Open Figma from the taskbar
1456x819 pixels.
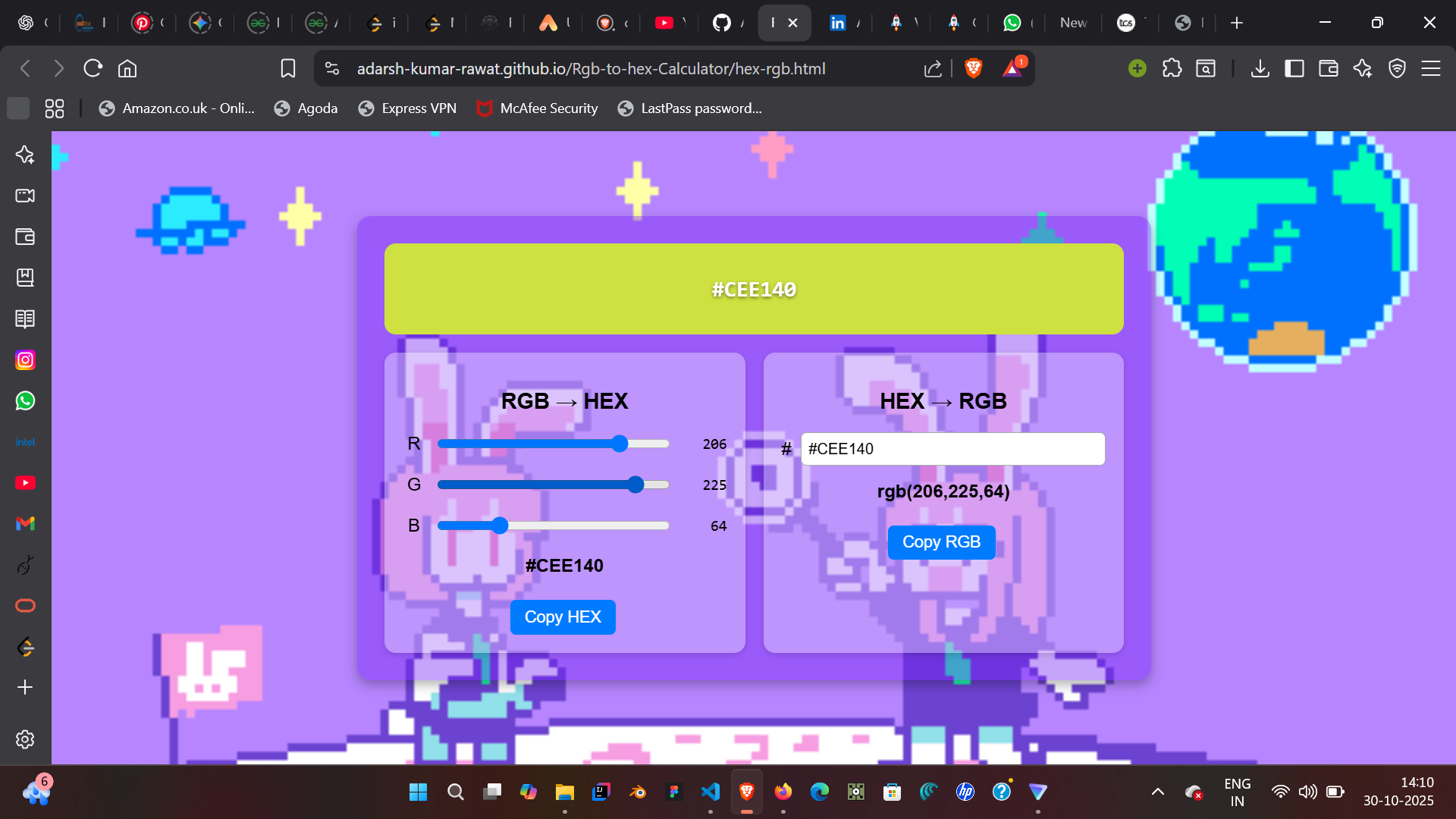[674, 792]
